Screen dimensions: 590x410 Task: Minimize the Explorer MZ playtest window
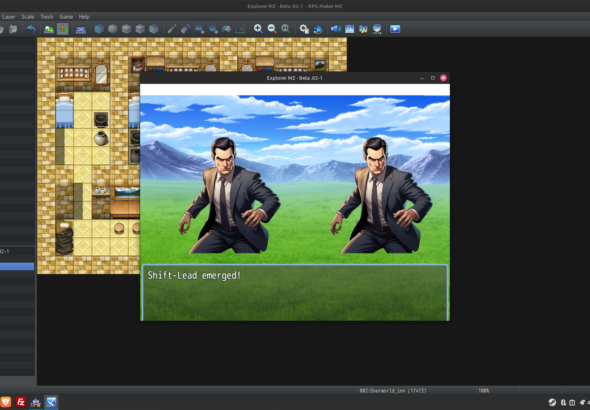click(422, 78)
